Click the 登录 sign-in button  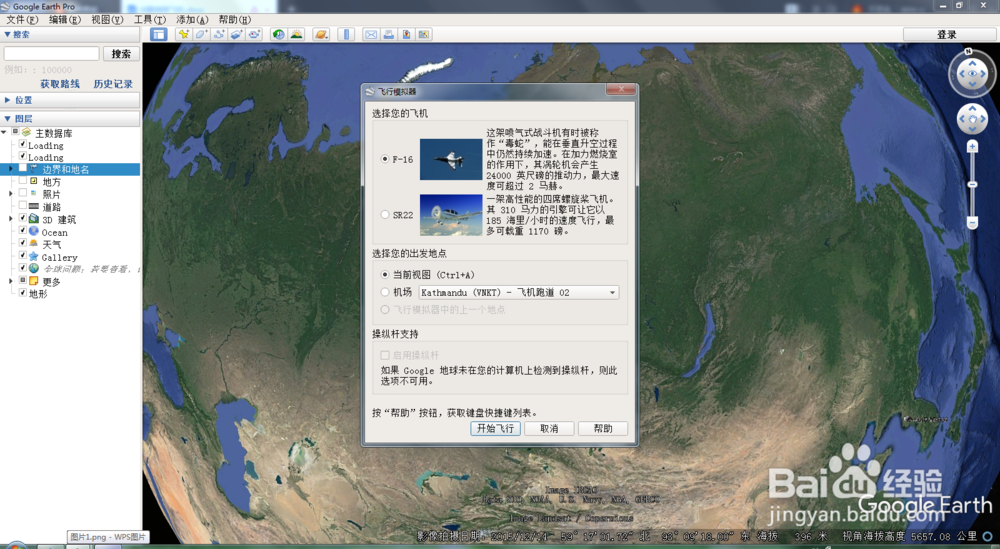[x=946, y=34]
